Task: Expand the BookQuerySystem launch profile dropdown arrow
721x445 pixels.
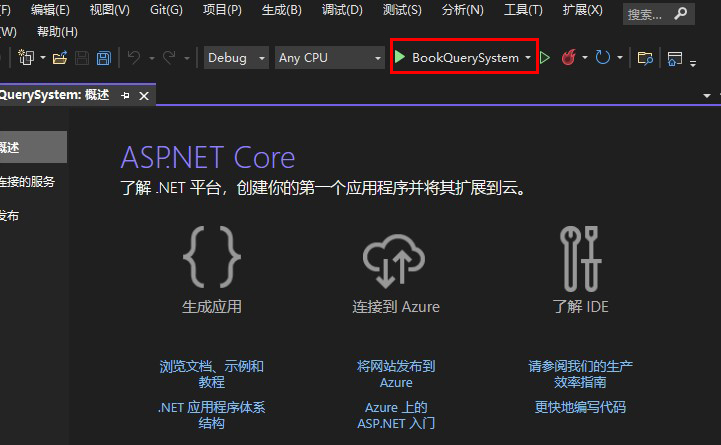Action: click(x=528, y=58)
